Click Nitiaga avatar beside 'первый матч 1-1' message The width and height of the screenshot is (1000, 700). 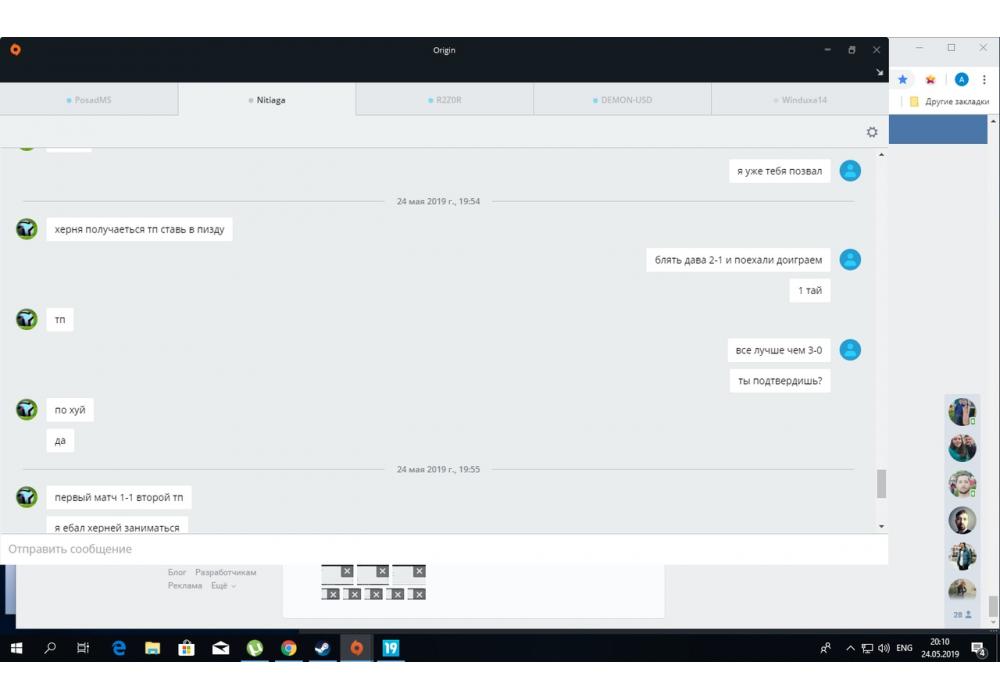(27, 497)
